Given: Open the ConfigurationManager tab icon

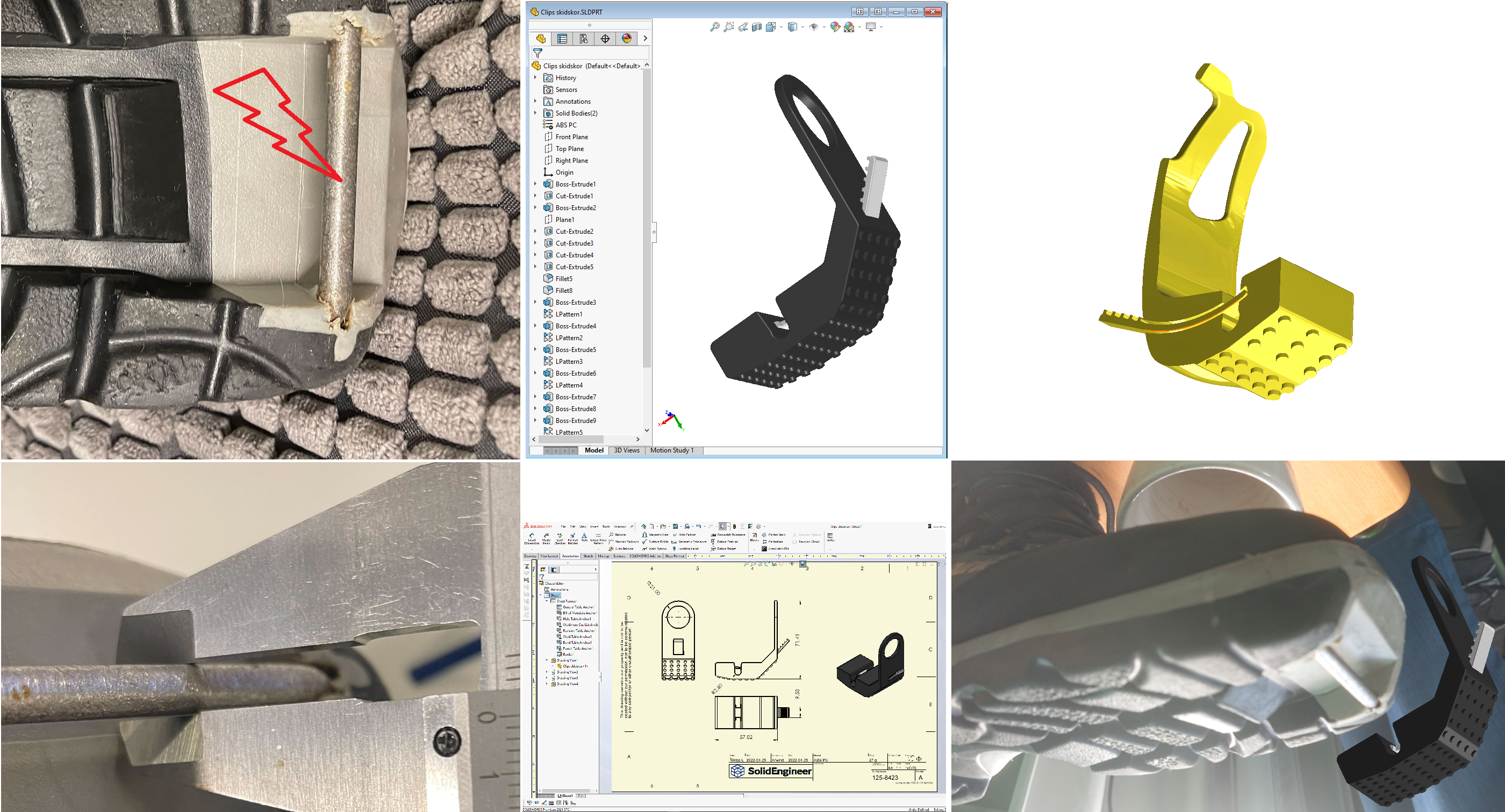Looking at the screenshot, I should point(584,39).
